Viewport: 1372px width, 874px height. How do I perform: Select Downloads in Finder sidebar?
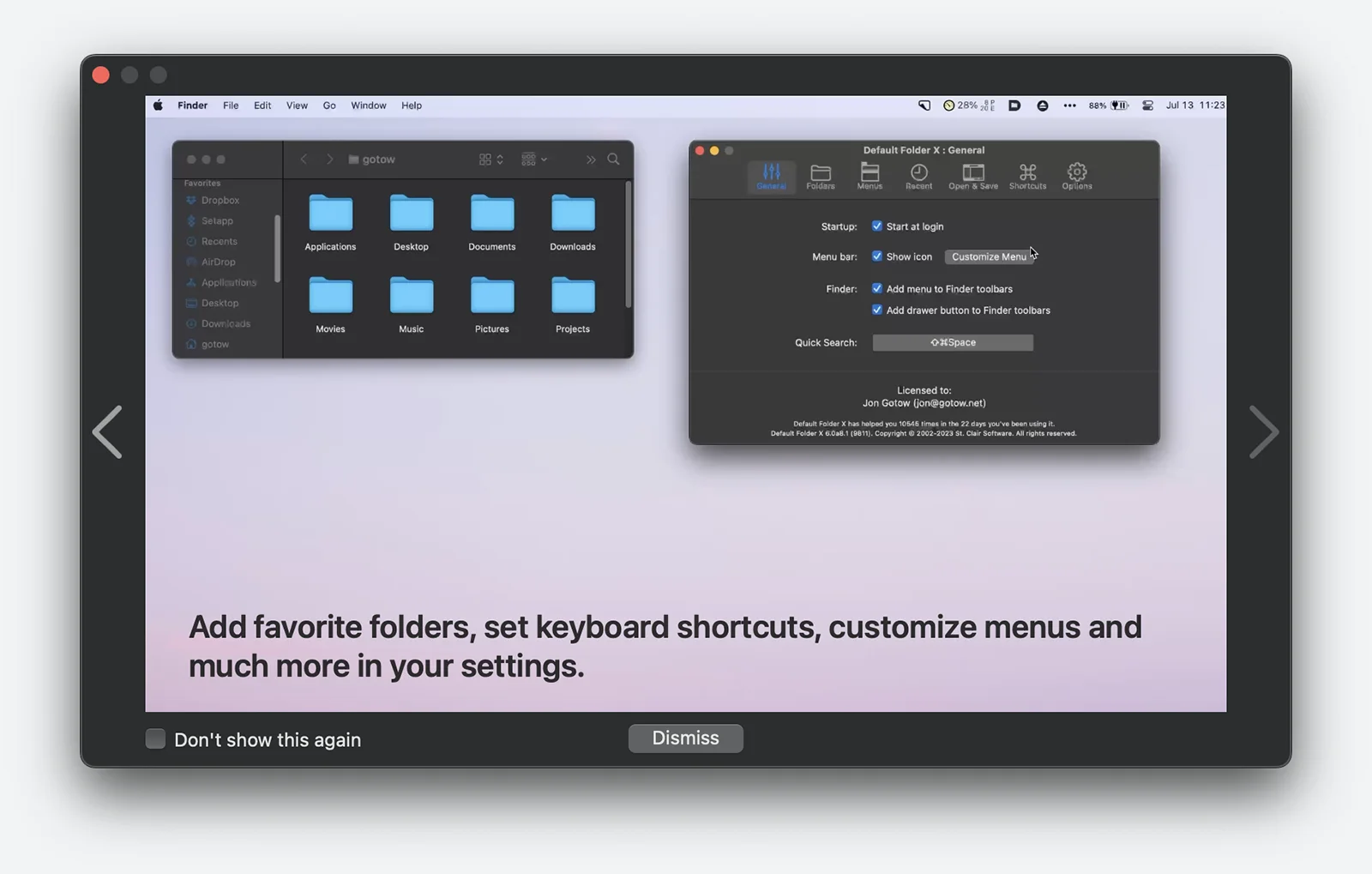[218, 323]
